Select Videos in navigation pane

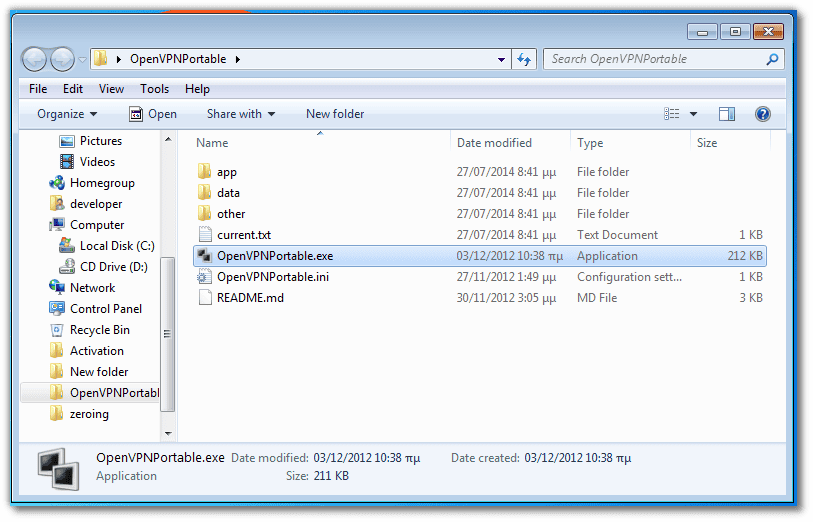coord(87,162)
